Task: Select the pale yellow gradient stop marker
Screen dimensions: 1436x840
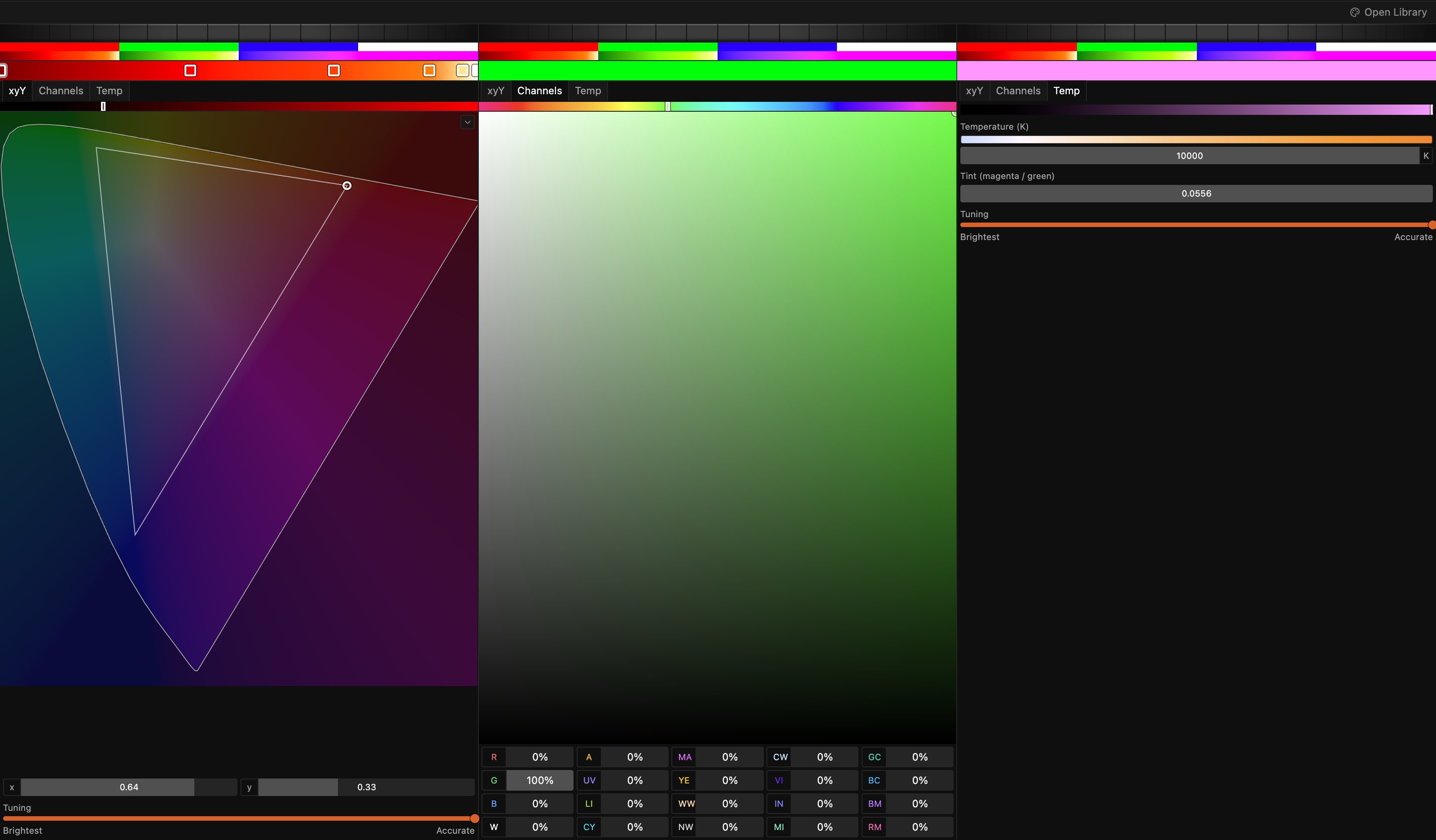Action: [x=463, y=70]
